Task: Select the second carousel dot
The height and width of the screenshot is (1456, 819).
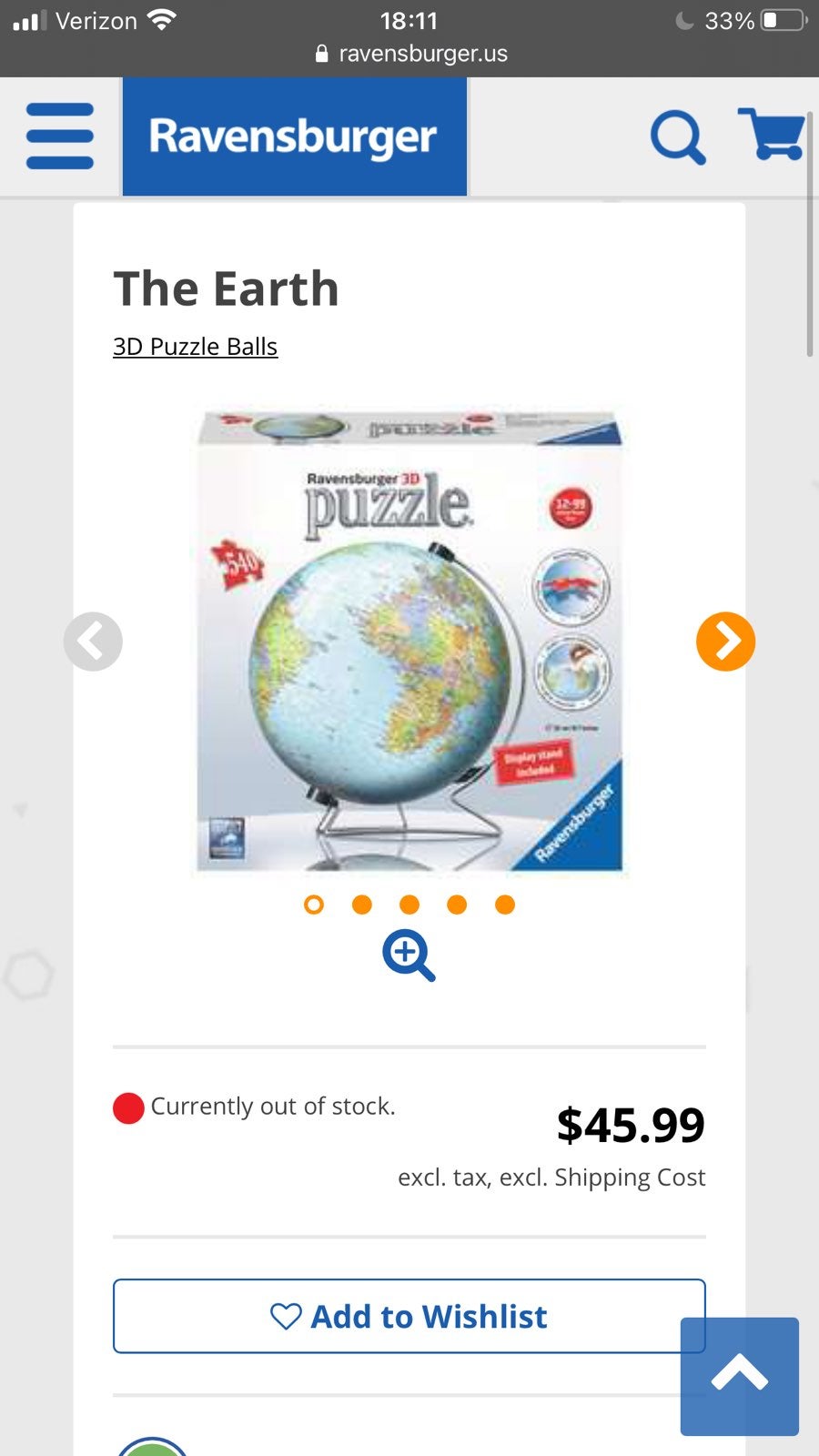Action: click(x=362, y=905)
